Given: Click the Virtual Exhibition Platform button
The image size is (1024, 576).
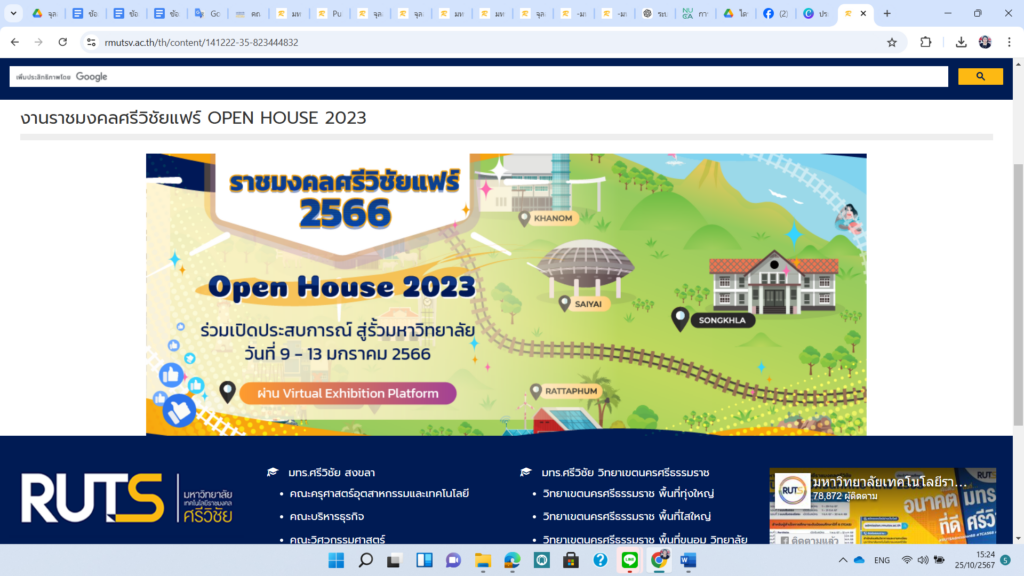Looking at the screenshot, I should [x=347, y=393].
